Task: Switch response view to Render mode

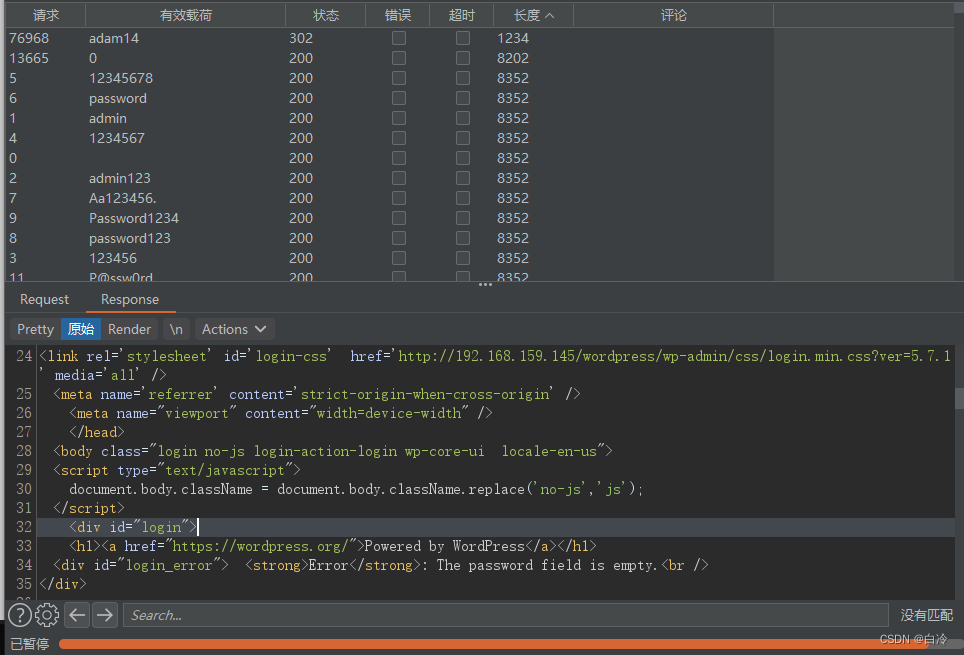Action: (x=129, y=329)
